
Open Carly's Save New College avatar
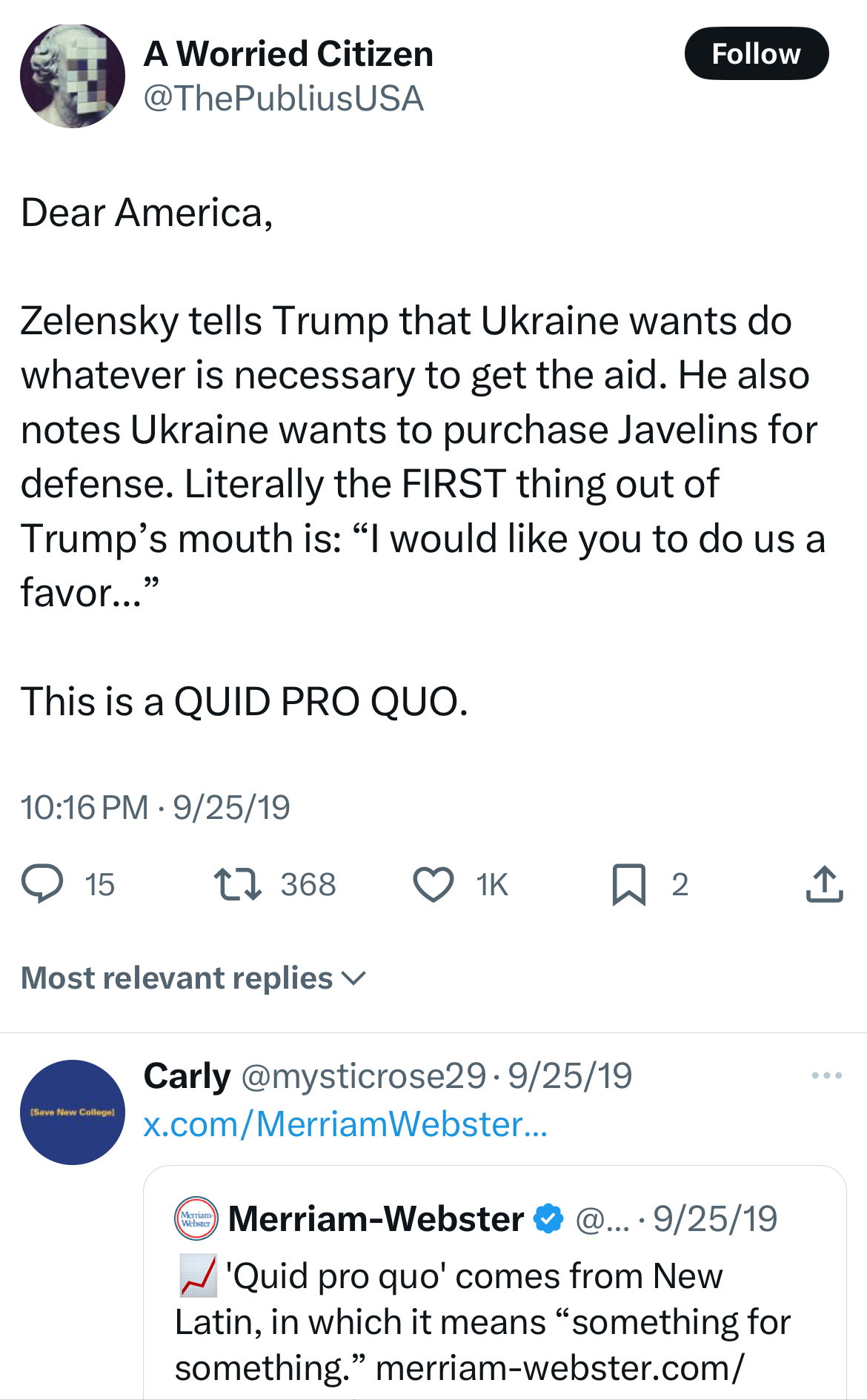(x=73, y=1112)
